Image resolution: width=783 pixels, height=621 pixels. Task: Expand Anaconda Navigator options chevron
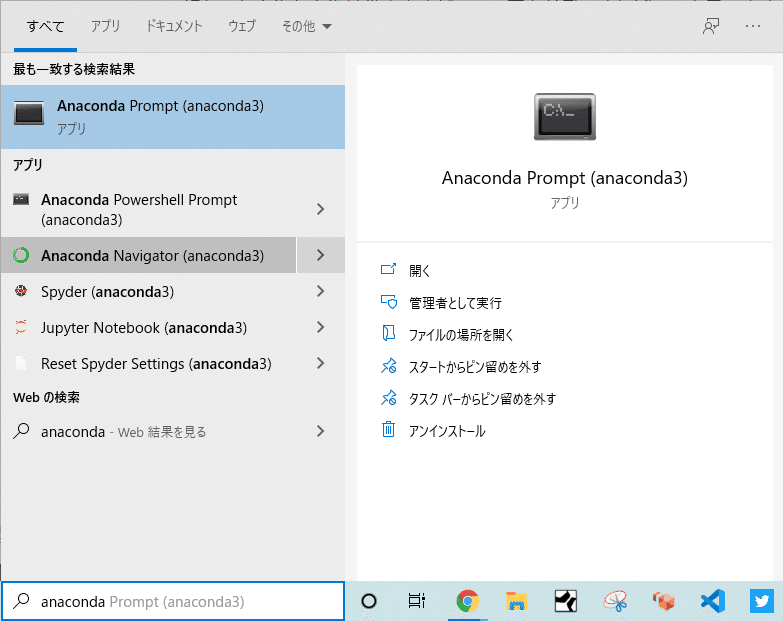[321, 255]
